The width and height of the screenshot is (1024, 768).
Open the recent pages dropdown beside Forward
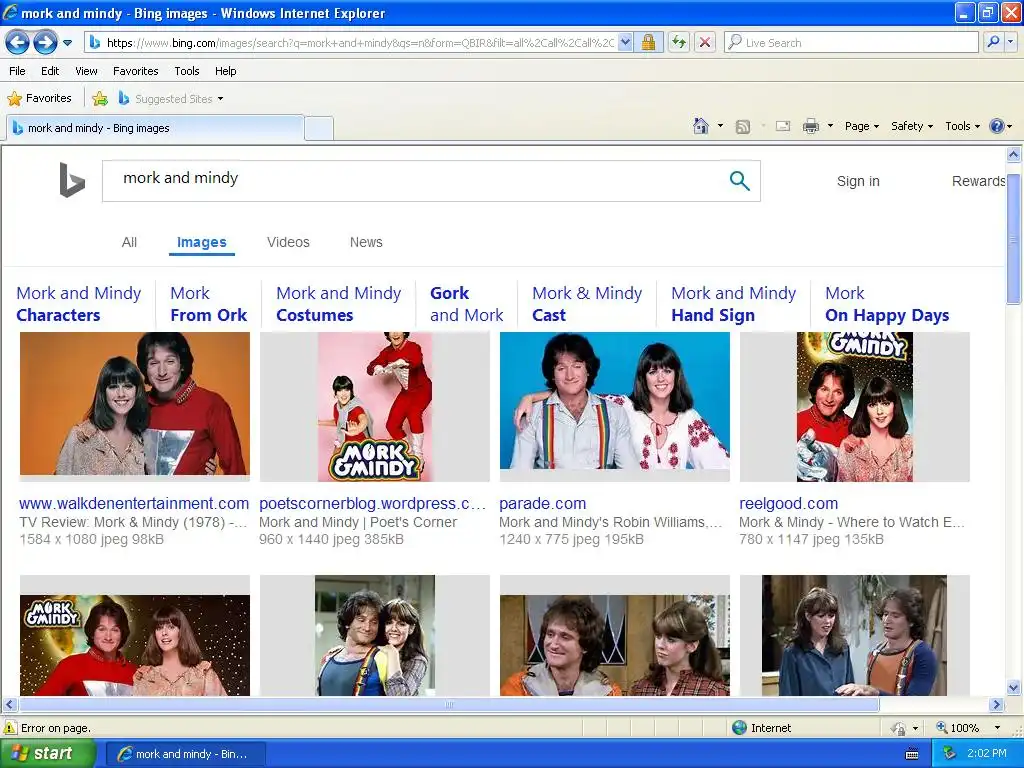pos(67,43)
